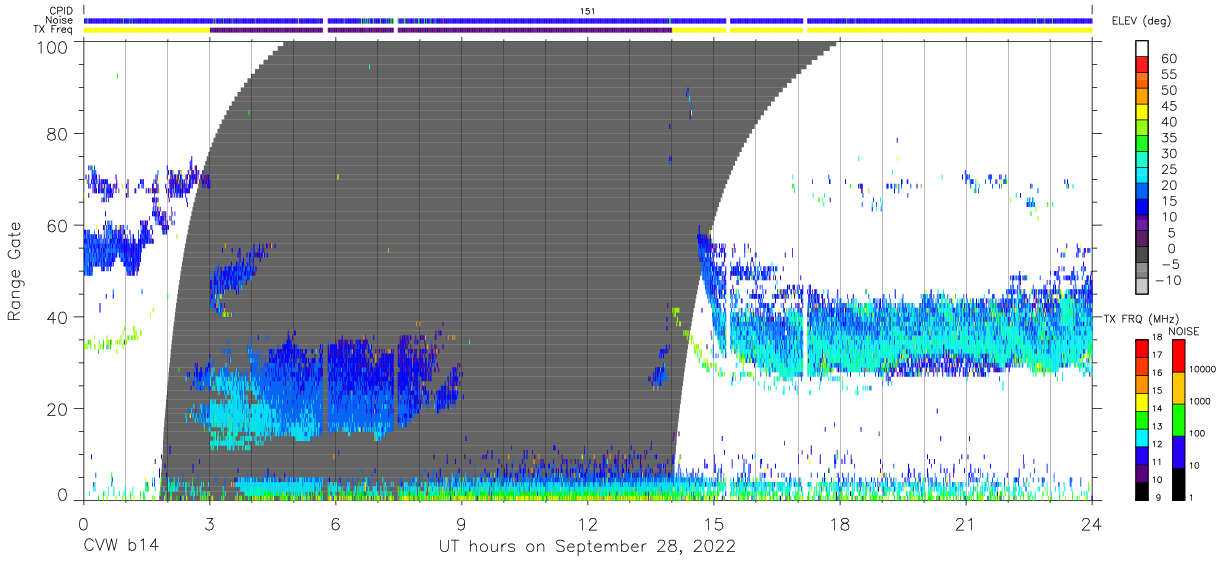Click the yellow segment of the TX FRQ colorbar

(1143, 402)
